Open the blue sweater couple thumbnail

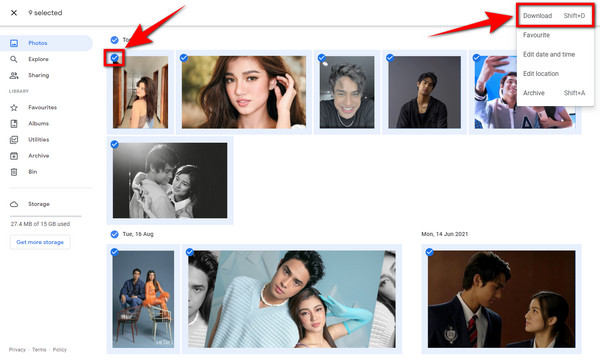(x=292, y=299)
